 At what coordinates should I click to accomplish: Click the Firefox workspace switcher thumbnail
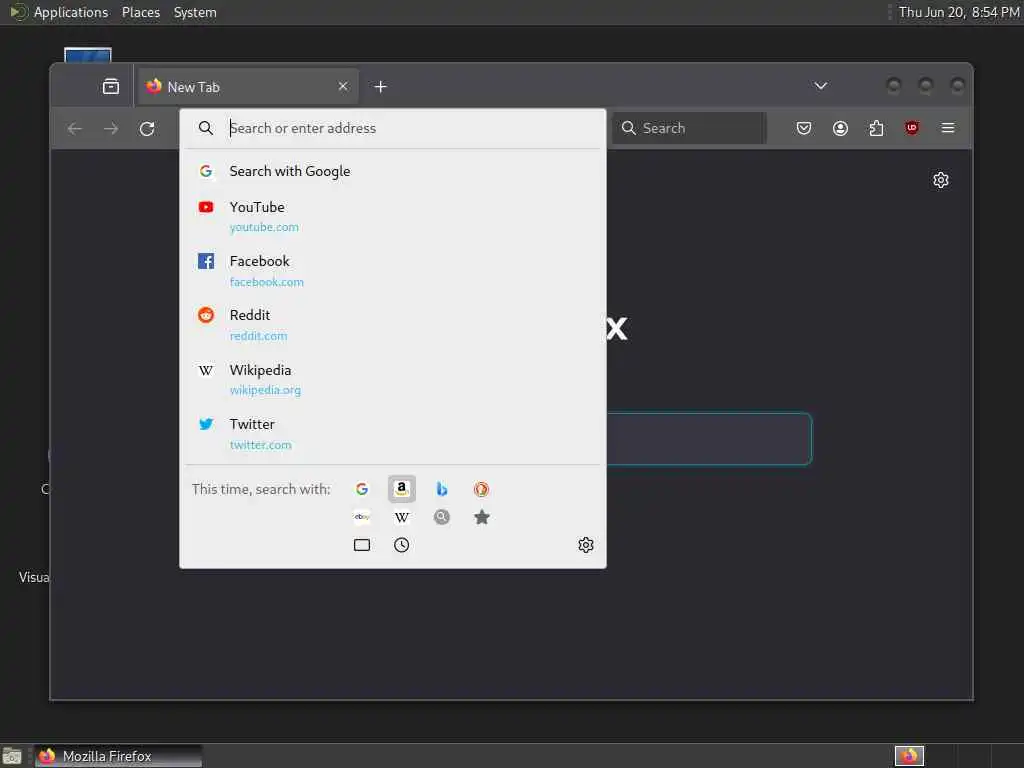[909, 756]
